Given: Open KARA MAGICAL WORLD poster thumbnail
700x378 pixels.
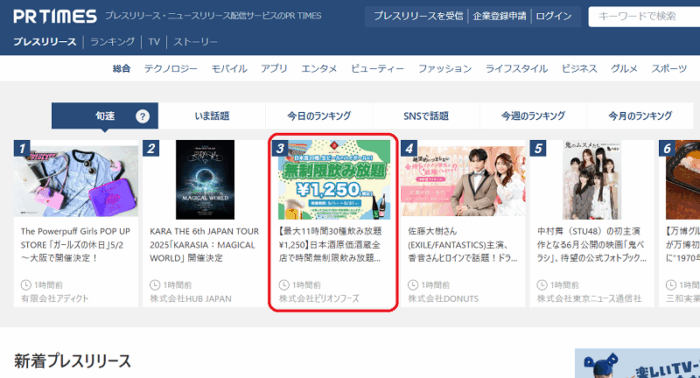Looking at the screenshot, I should 205,179.
